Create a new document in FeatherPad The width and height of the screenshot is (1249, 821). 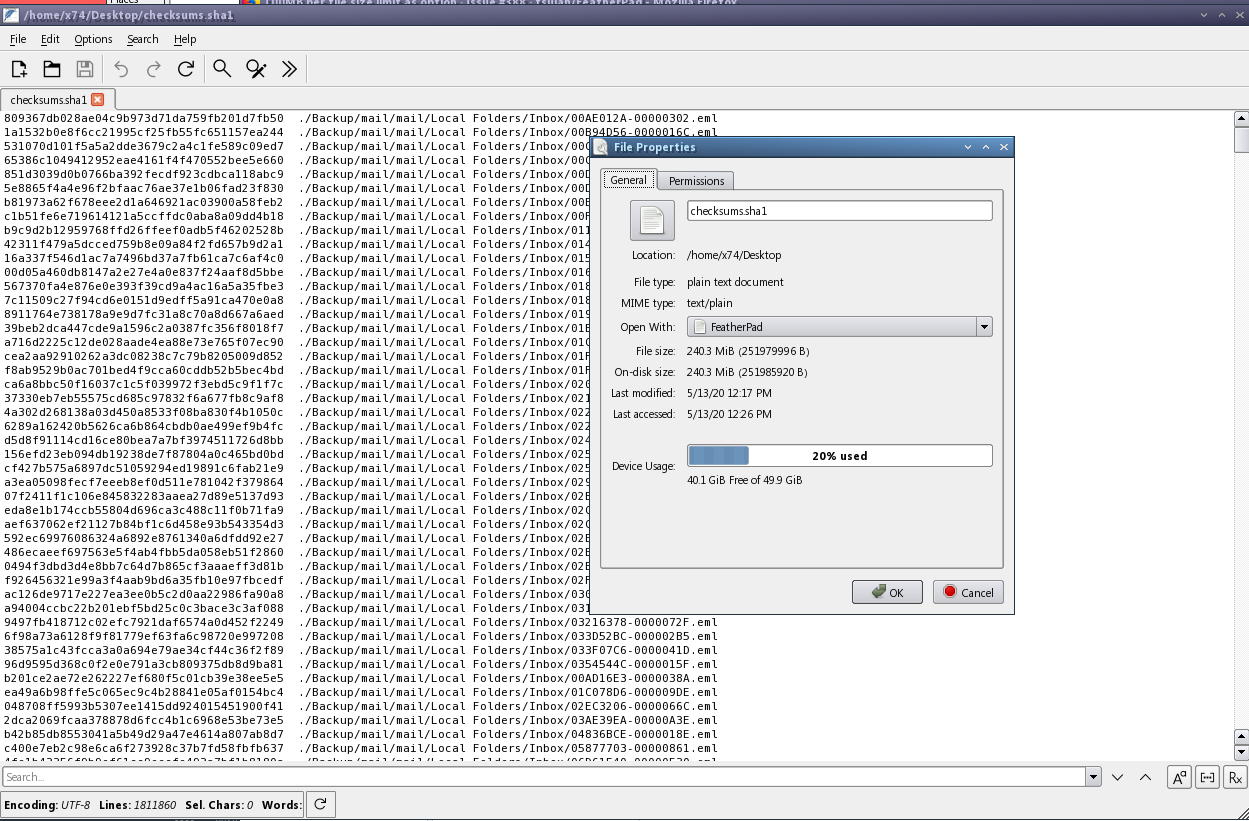point(18,69)
